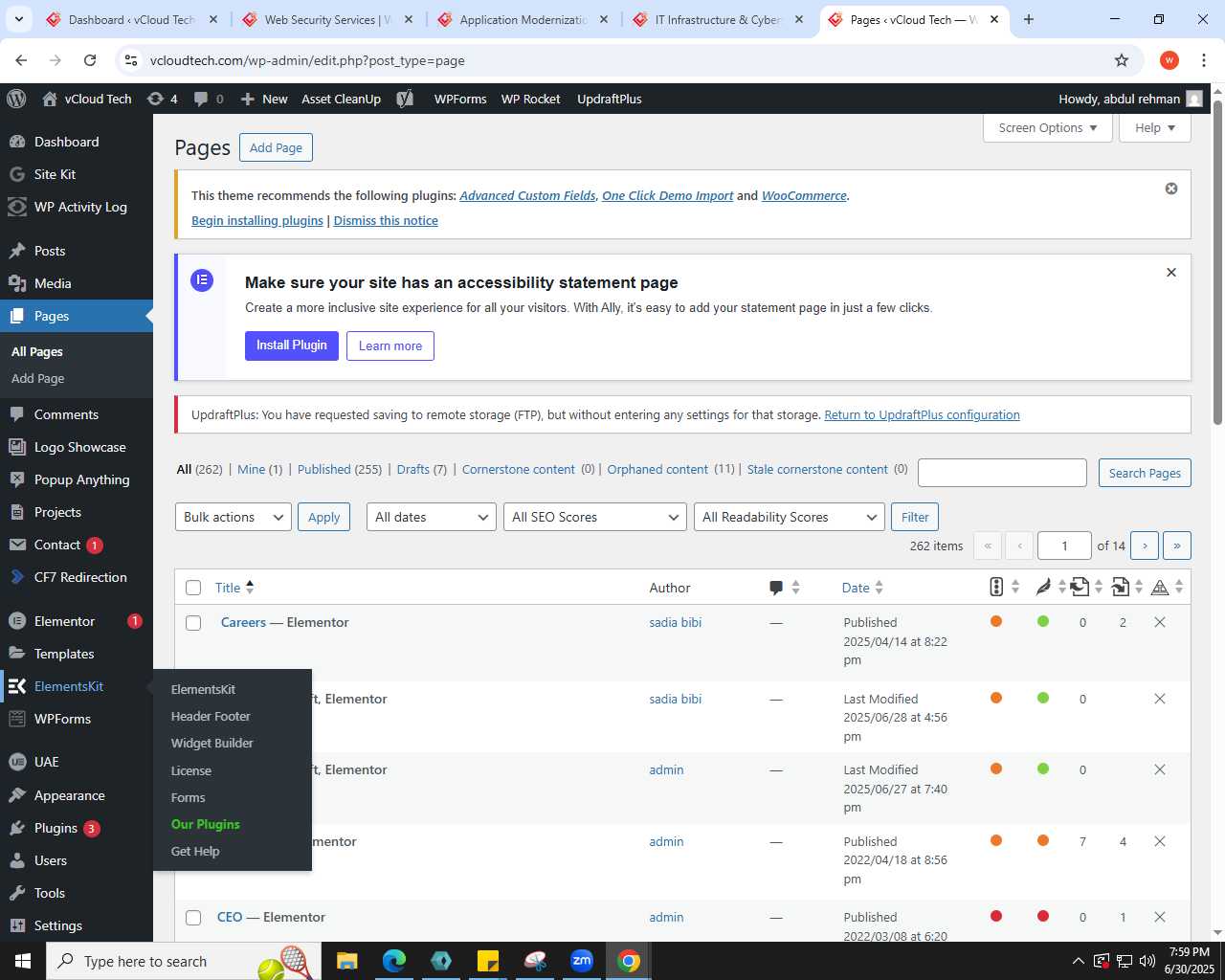
Task: Click the Yoast SEO icon in admin bar
Action: click(405, 99)
